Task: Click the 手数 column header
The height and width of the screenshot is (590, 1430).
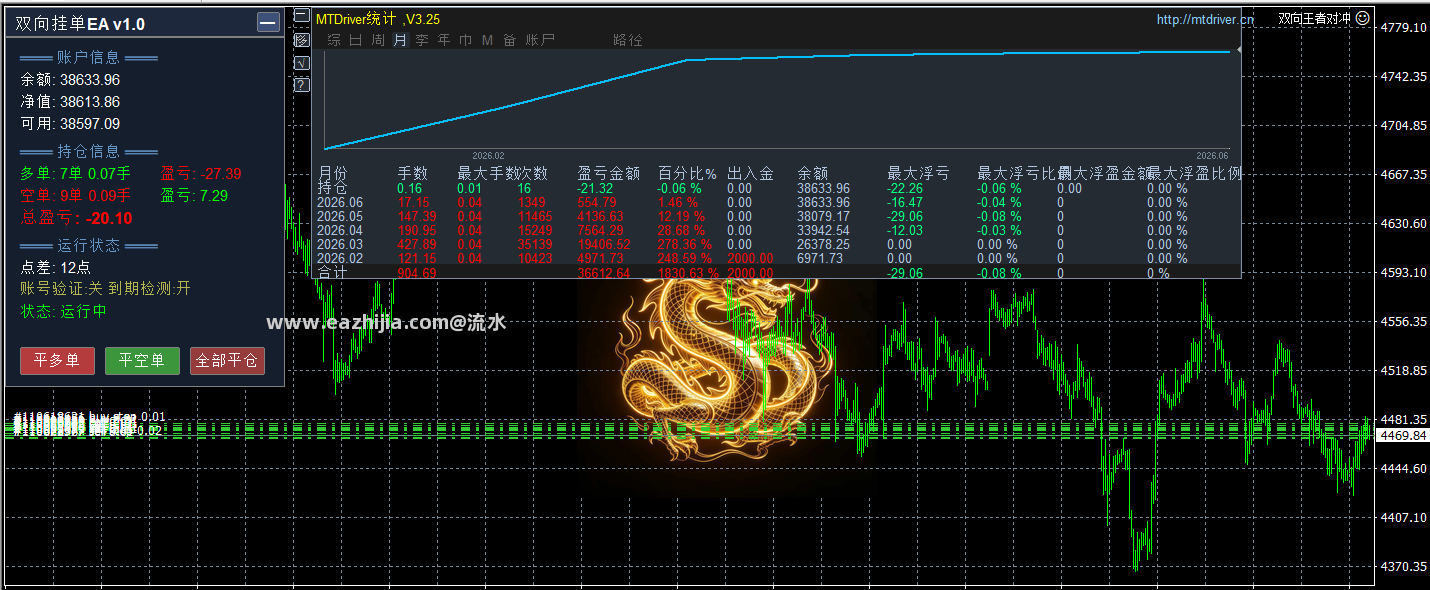Action: click(412, 173)
